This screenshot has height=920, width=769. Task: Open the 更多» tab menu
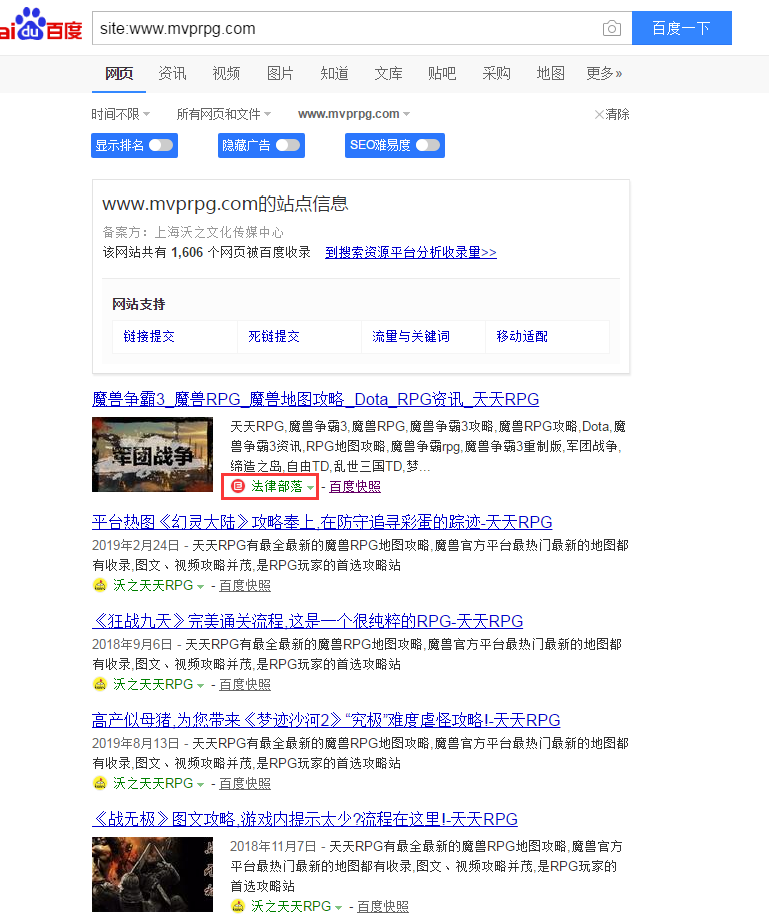click(604, 73)
